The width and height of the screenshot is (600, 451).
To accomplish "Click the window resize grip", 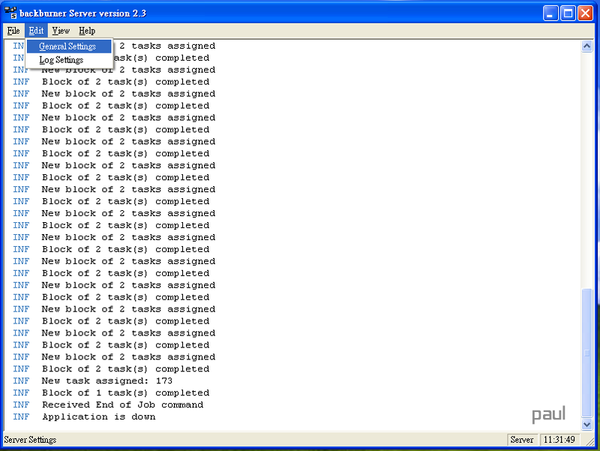I will click(x=591, y=441).
